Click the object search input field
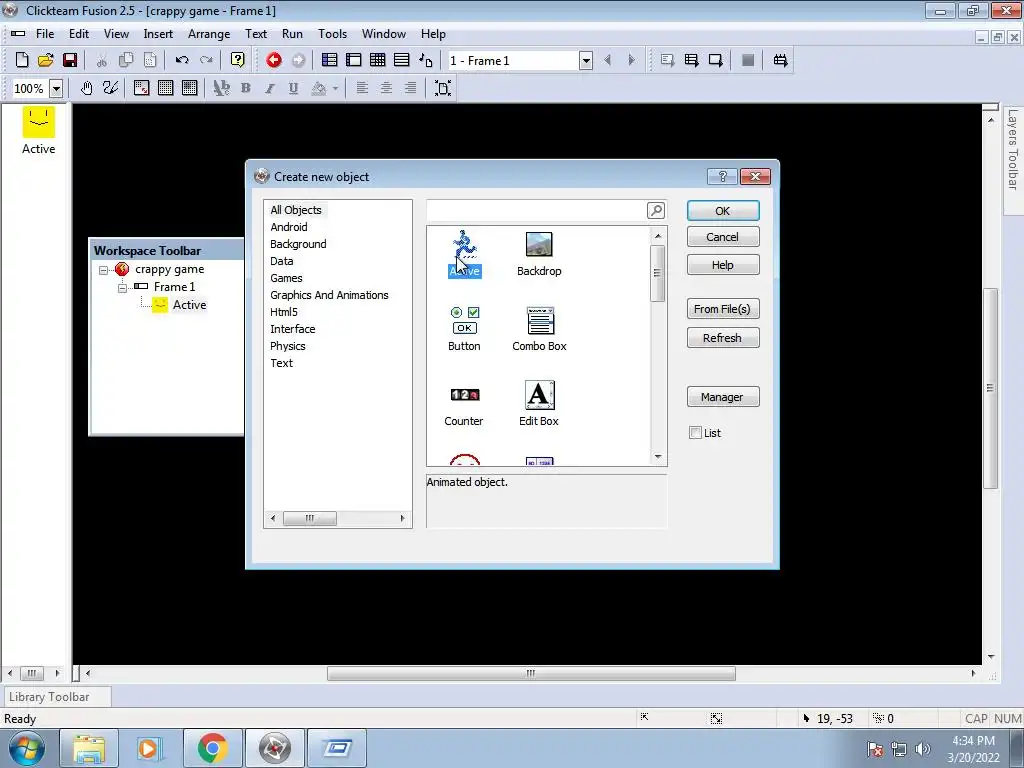This screenshot has height=768, width=1024. (x=536, y=210)
